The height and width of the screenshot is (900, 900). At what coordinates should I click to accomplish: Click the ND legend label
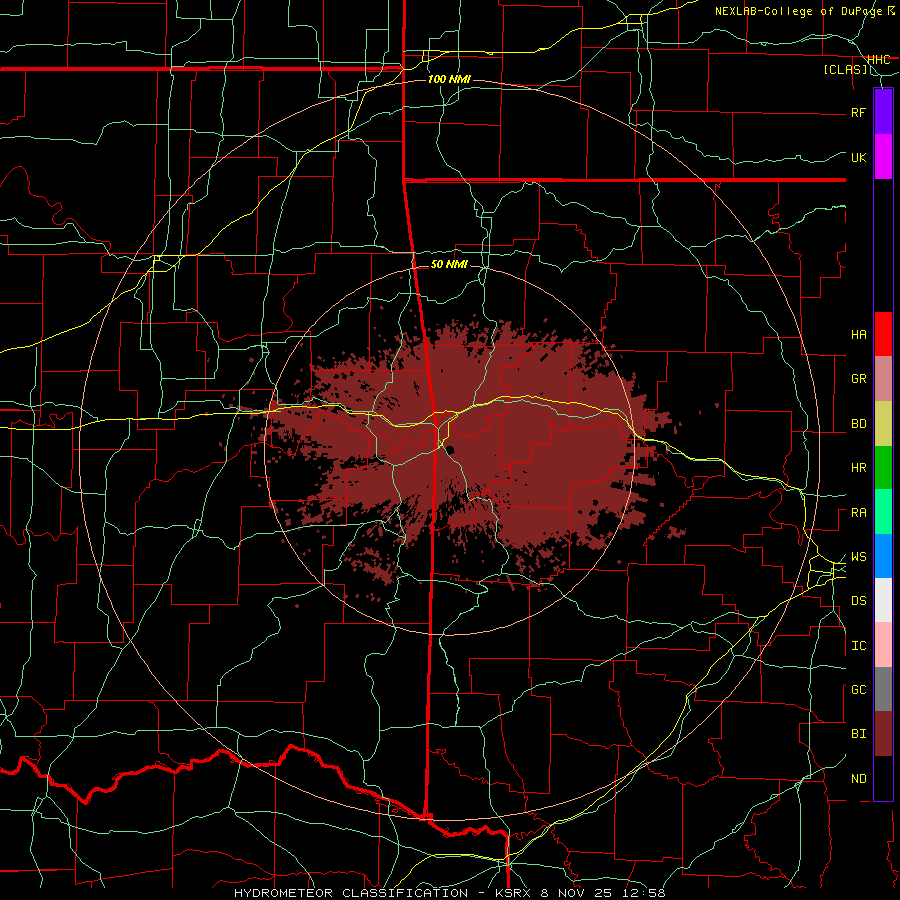(x=858, y=779)
